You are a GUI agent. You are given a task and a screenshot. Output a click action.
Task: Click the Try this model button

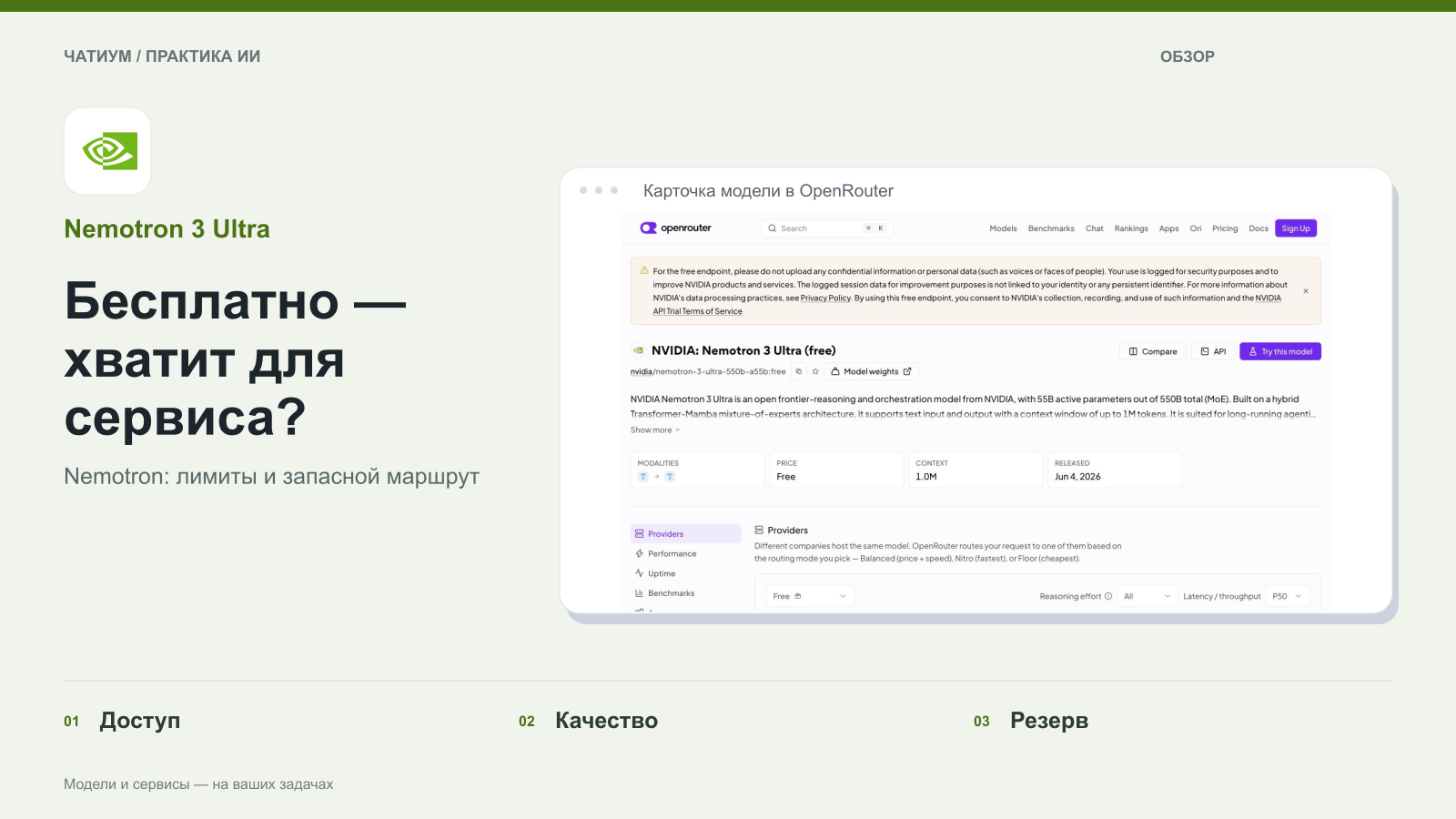point(1280,351)
